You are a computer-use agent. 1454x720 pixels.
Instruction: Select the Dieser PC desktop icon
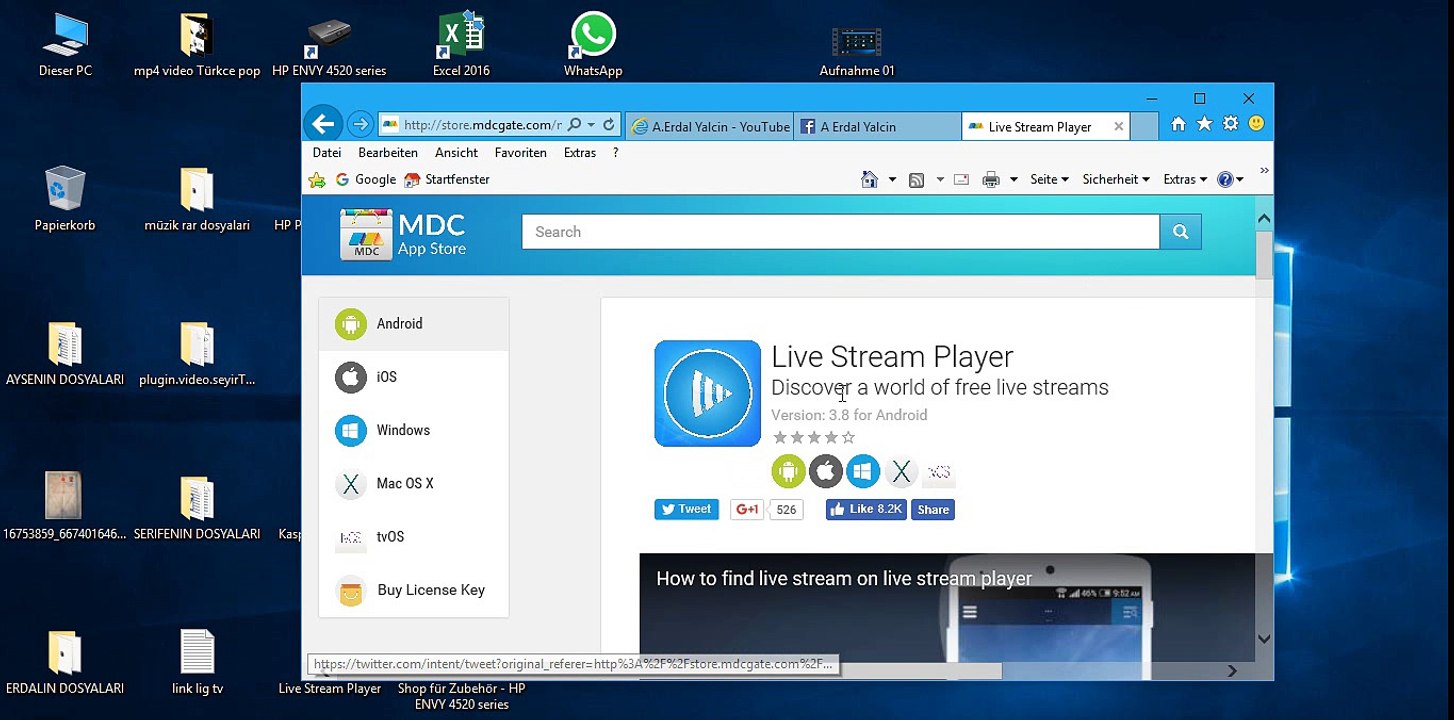65,45
